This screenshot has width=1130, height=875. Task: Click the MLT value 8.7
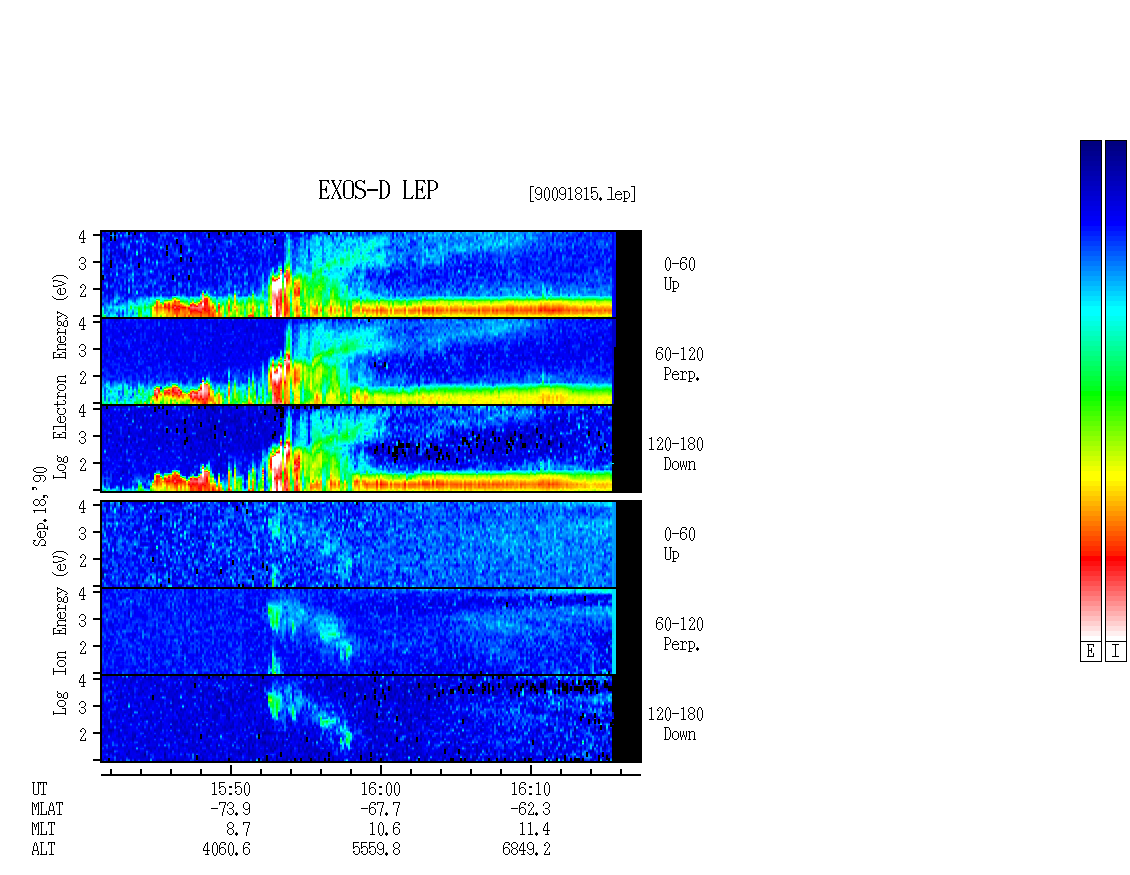[239, 830]
